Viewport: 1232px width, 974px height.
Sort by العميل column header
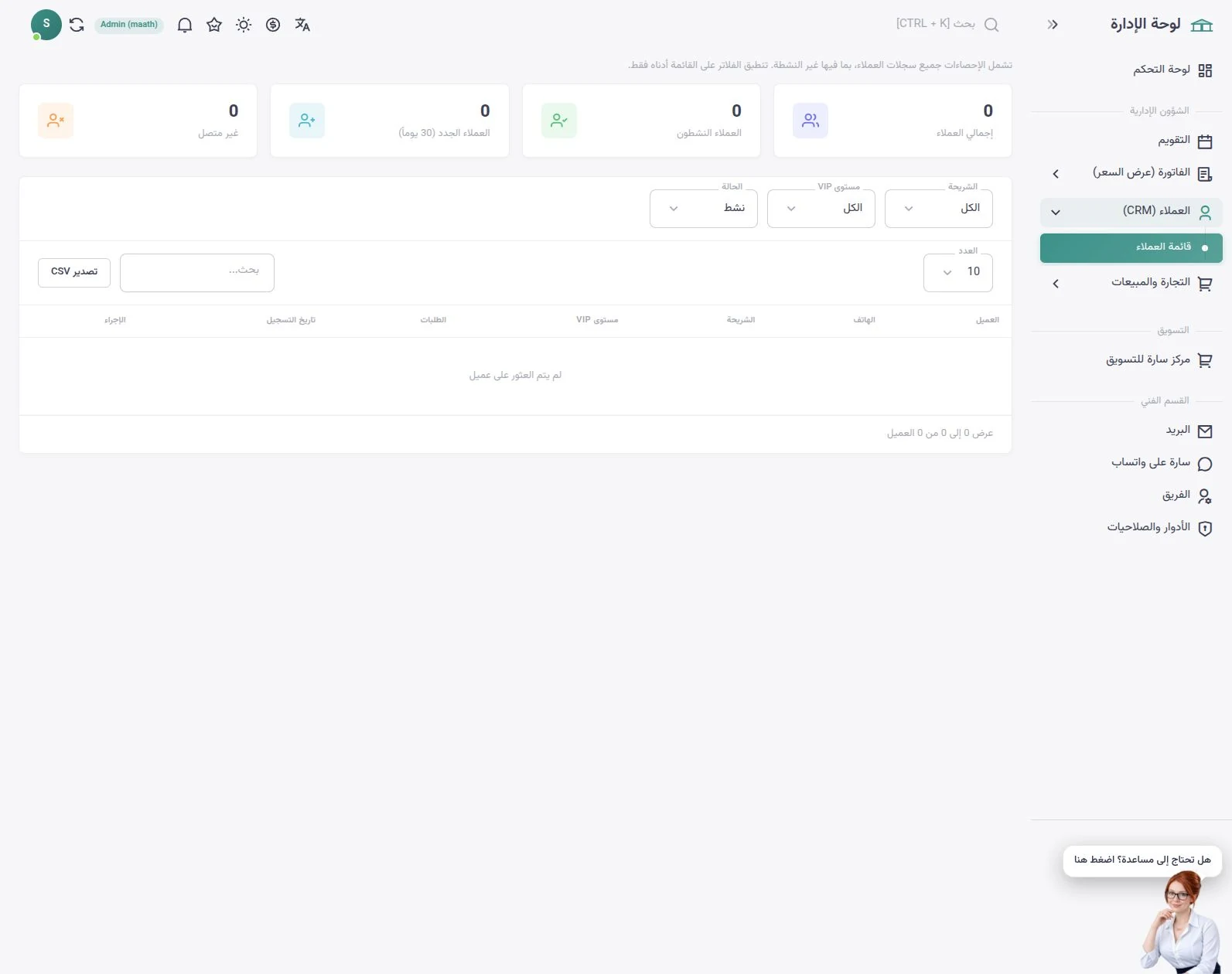(x=988, y=320)
